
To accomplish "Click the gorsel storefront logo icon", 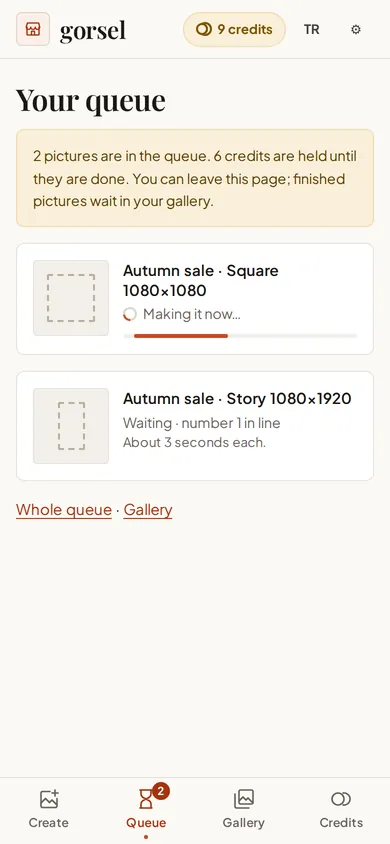I will tap(33, 29).
